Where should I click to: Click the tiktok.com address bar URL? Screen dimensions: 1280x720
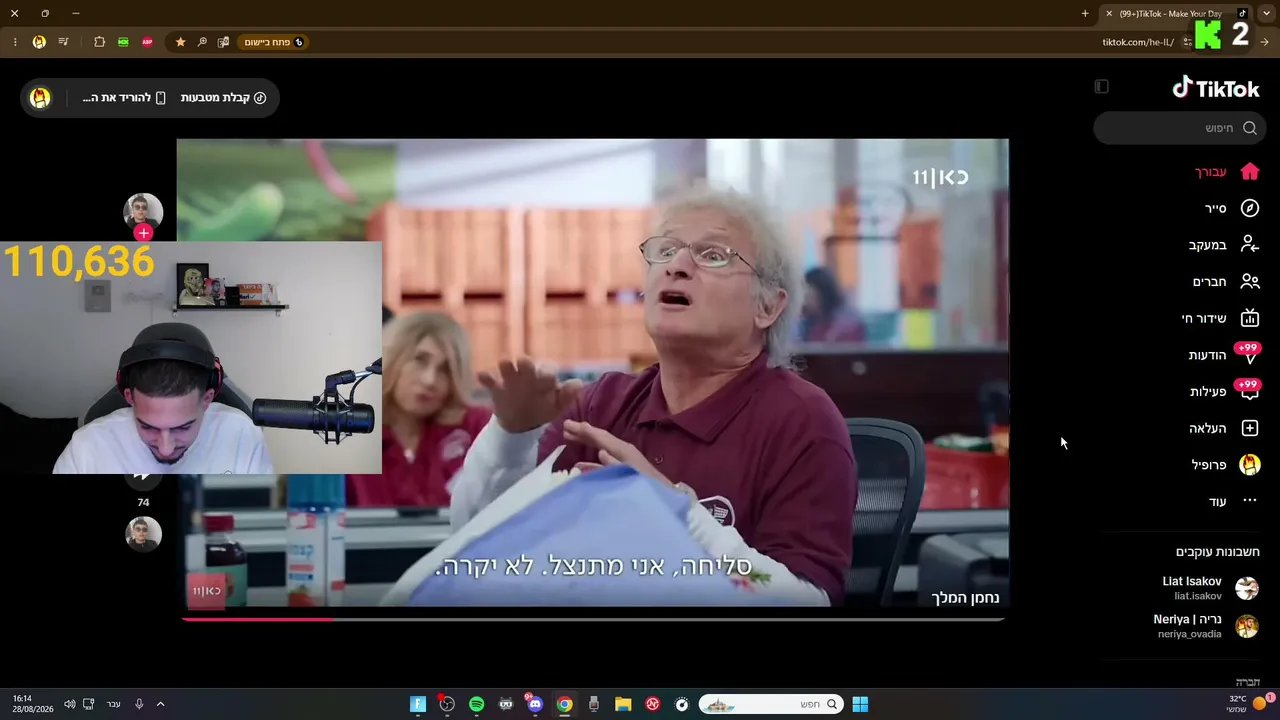tap(1138, 42)
